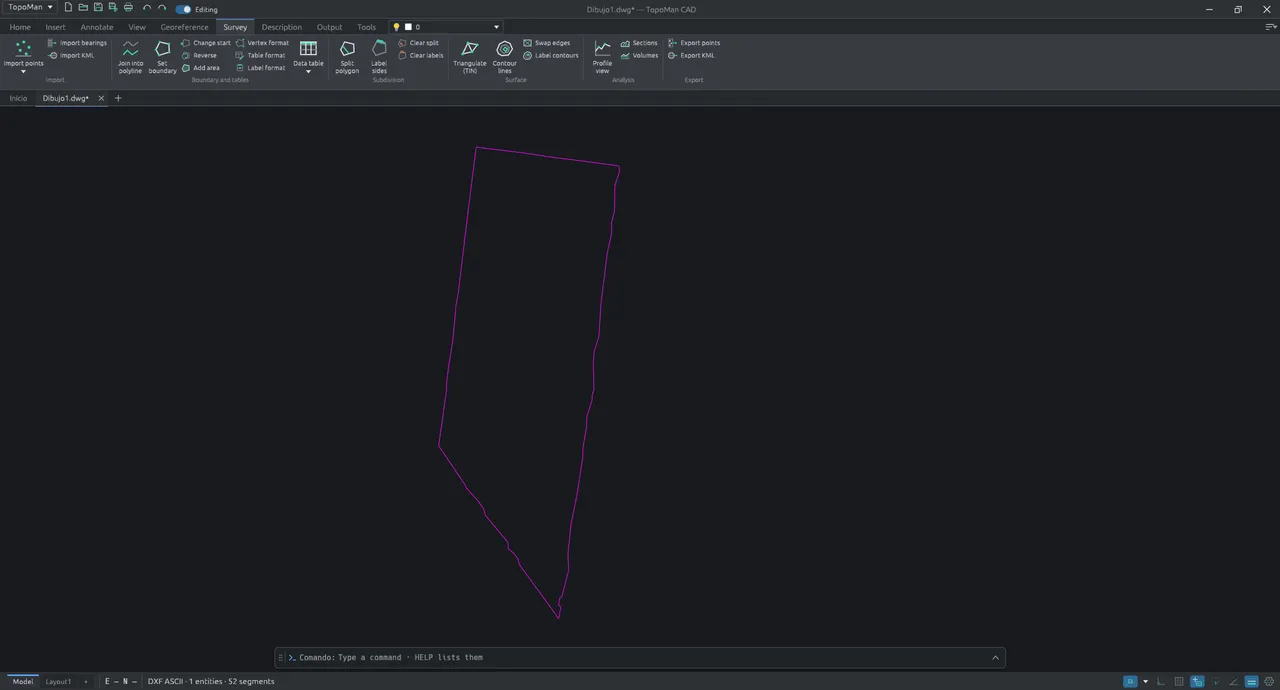The height and width of the screenshot is (690, 1280).
Task: Click the command line input
Action: pyautogui.click(x=640, y=657)
